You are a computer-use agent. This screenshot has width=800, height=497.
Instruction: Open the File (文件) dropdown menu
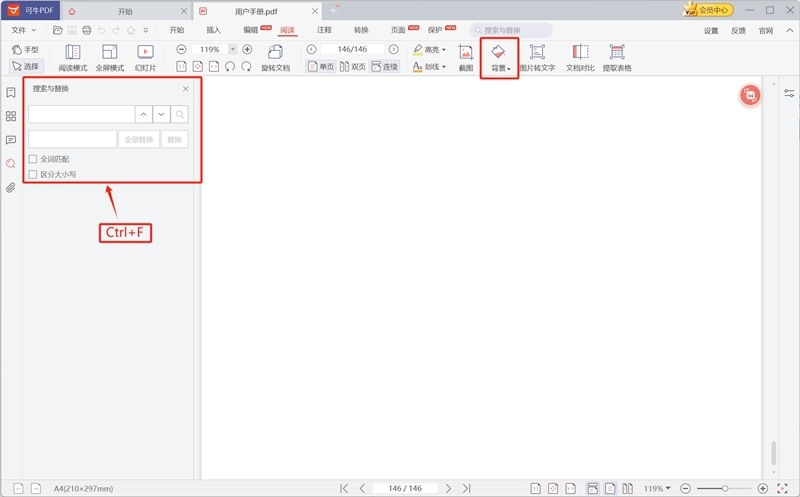(23, 31)
